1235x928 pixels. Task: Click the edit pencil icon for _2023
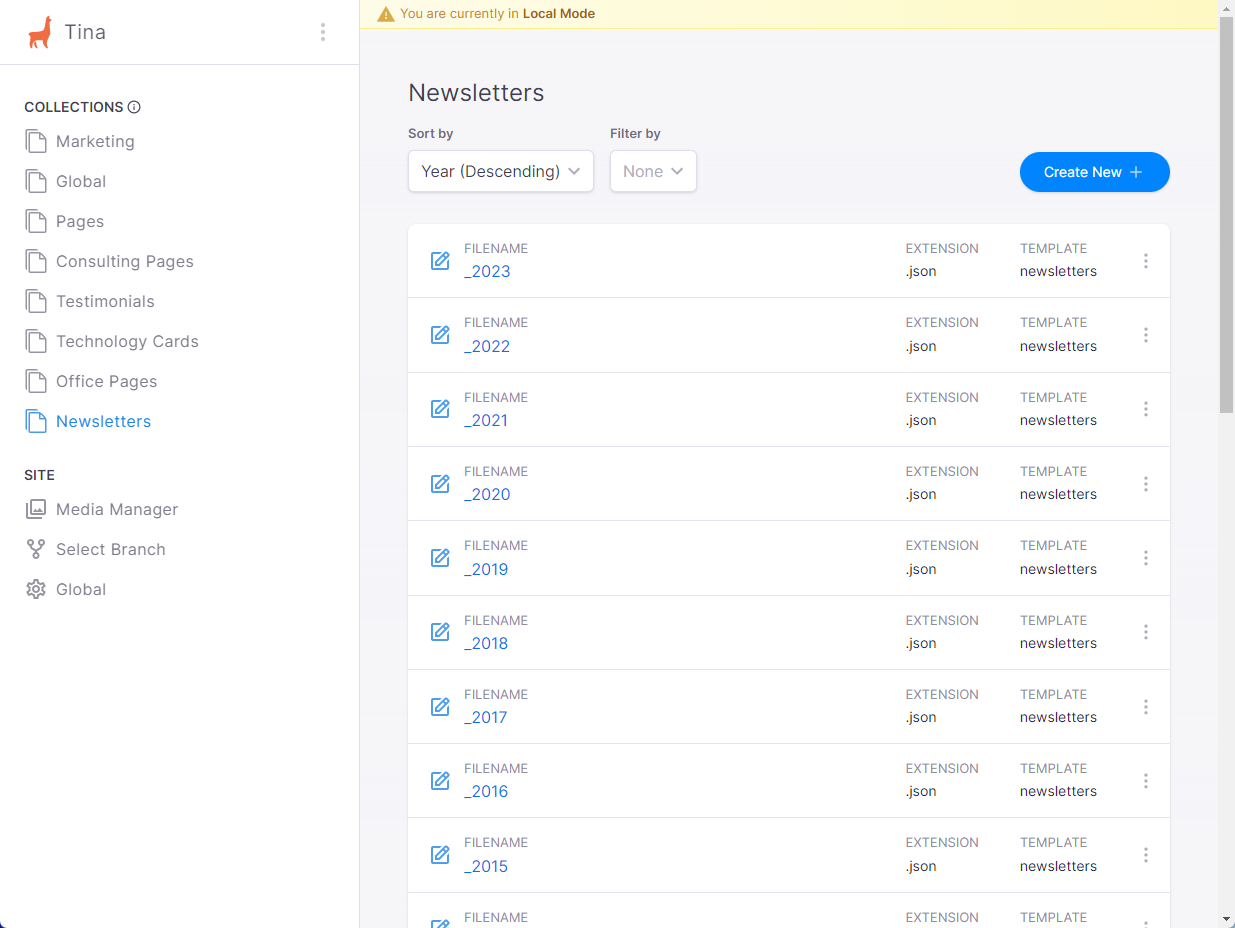click(440, 260)
